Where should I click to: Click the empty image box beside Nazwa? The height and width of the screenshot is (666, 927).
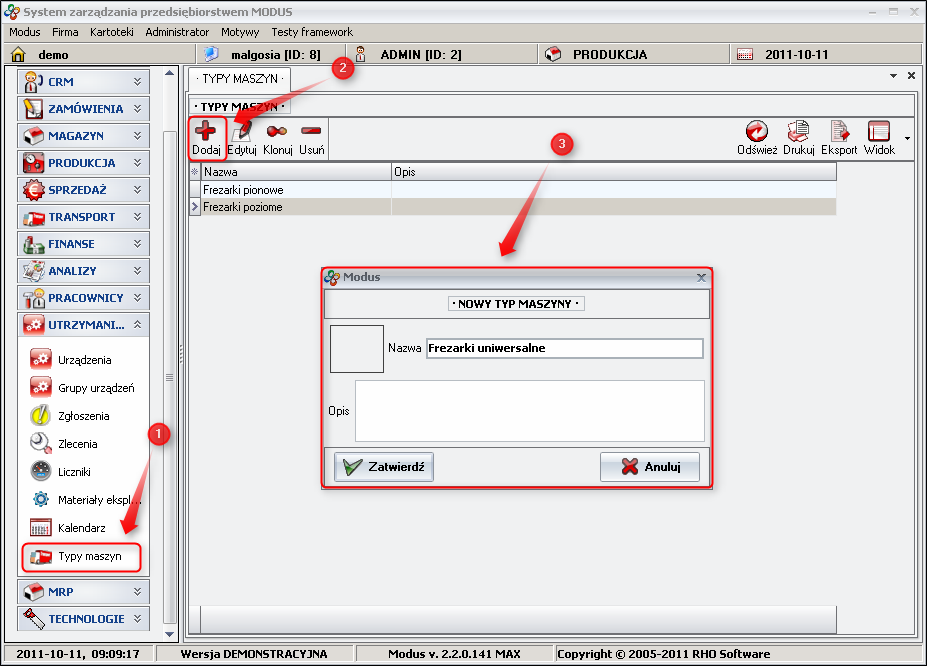pos(356,349)
